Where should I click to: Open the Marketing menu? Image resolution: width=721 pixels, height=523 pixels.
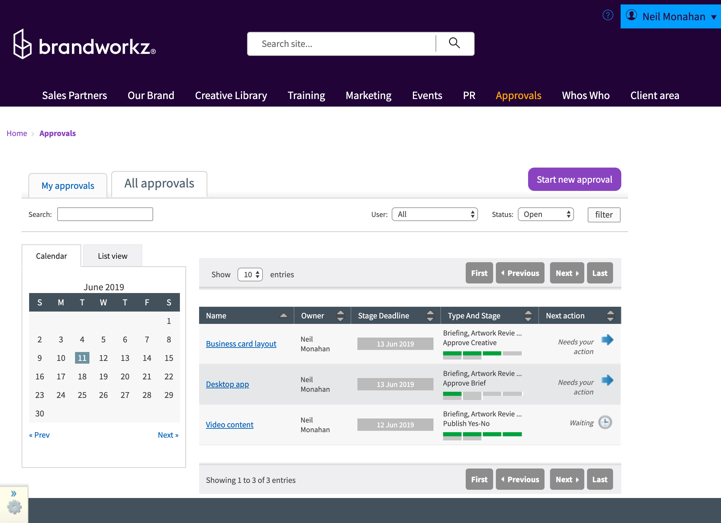pos(368,96)
